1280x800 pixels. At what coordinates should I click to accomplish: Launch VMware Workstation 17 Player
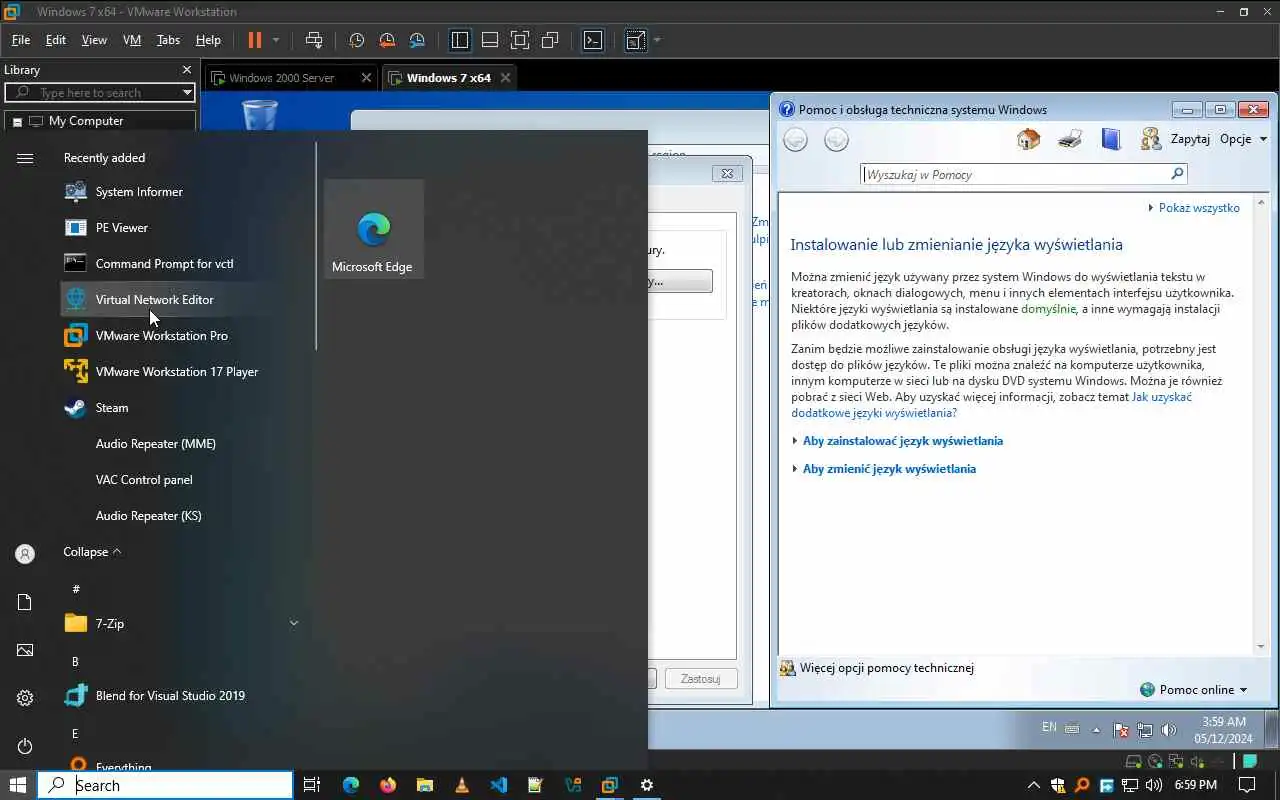[185, 372]
